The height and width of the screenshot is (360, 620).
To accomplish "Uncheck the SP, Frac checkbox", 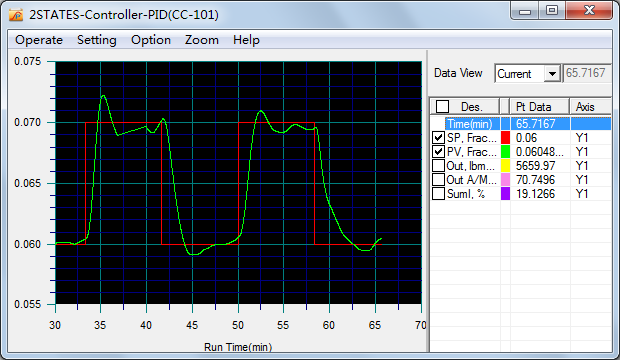I will click(438, 138).
